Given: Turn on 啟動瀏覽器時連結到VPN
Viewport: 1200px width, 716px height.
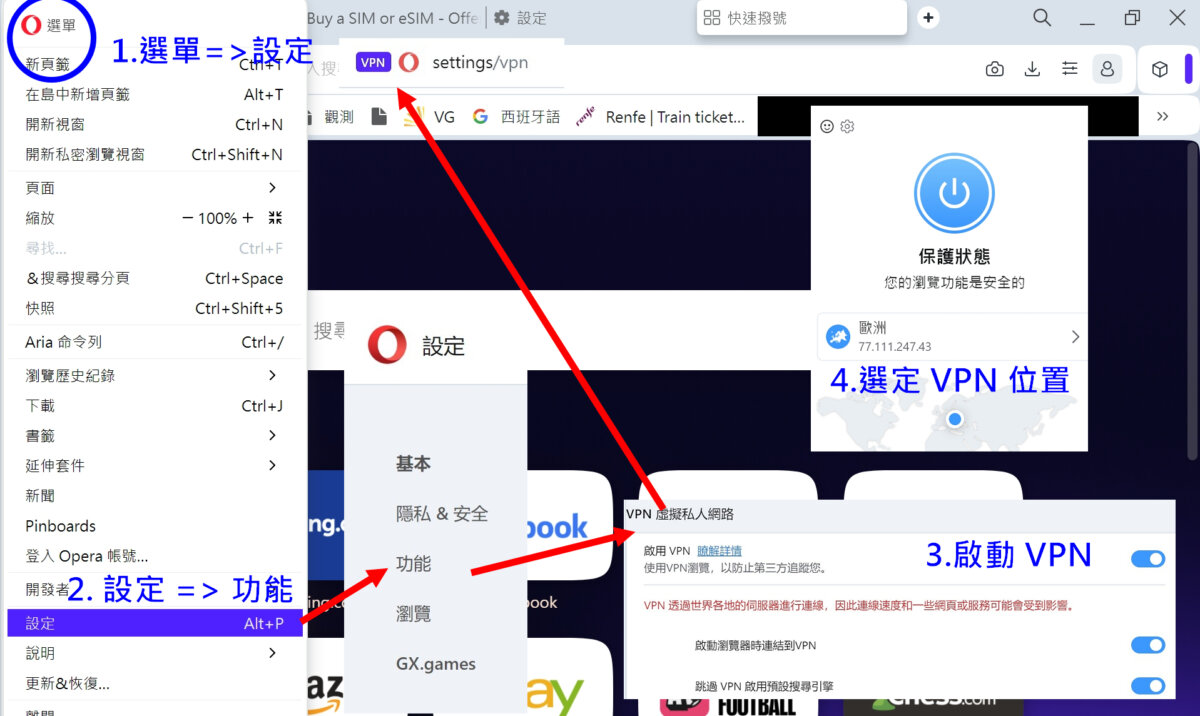Looking at the screenshot, I should click(x=1148, y=645).
